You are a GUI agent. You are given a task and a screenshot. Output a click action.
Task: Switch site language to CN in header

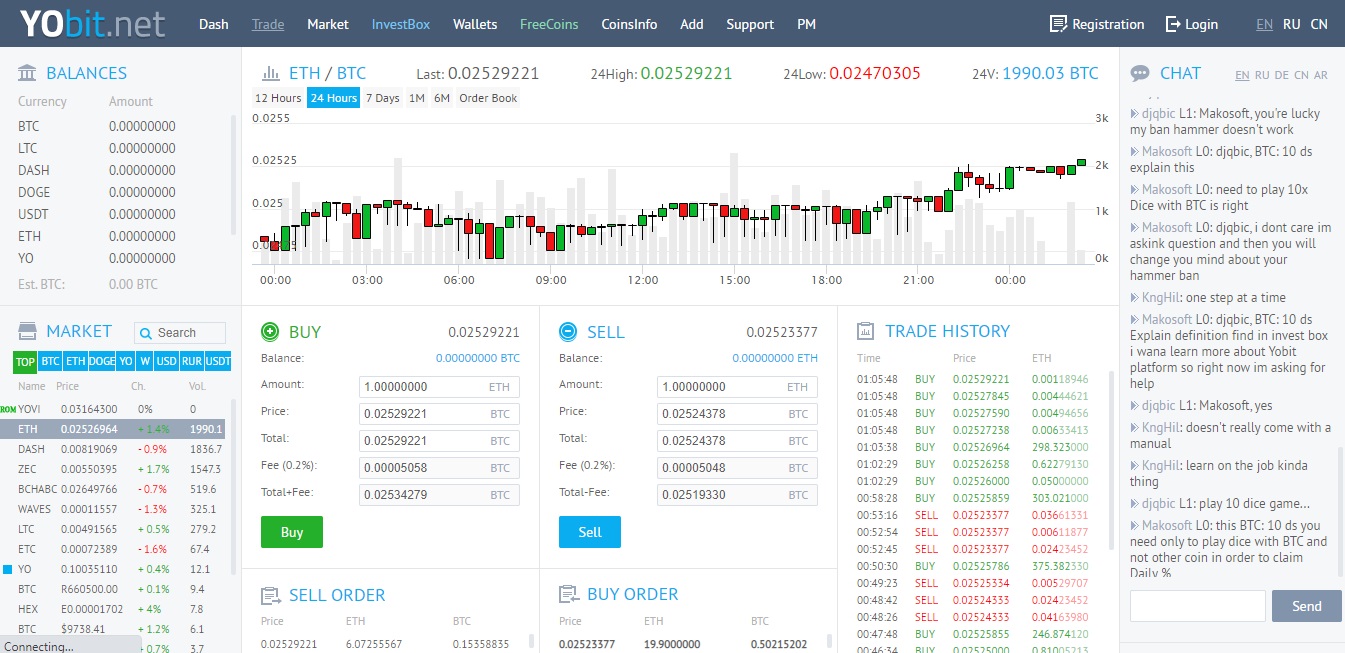tap(1319, 24)
